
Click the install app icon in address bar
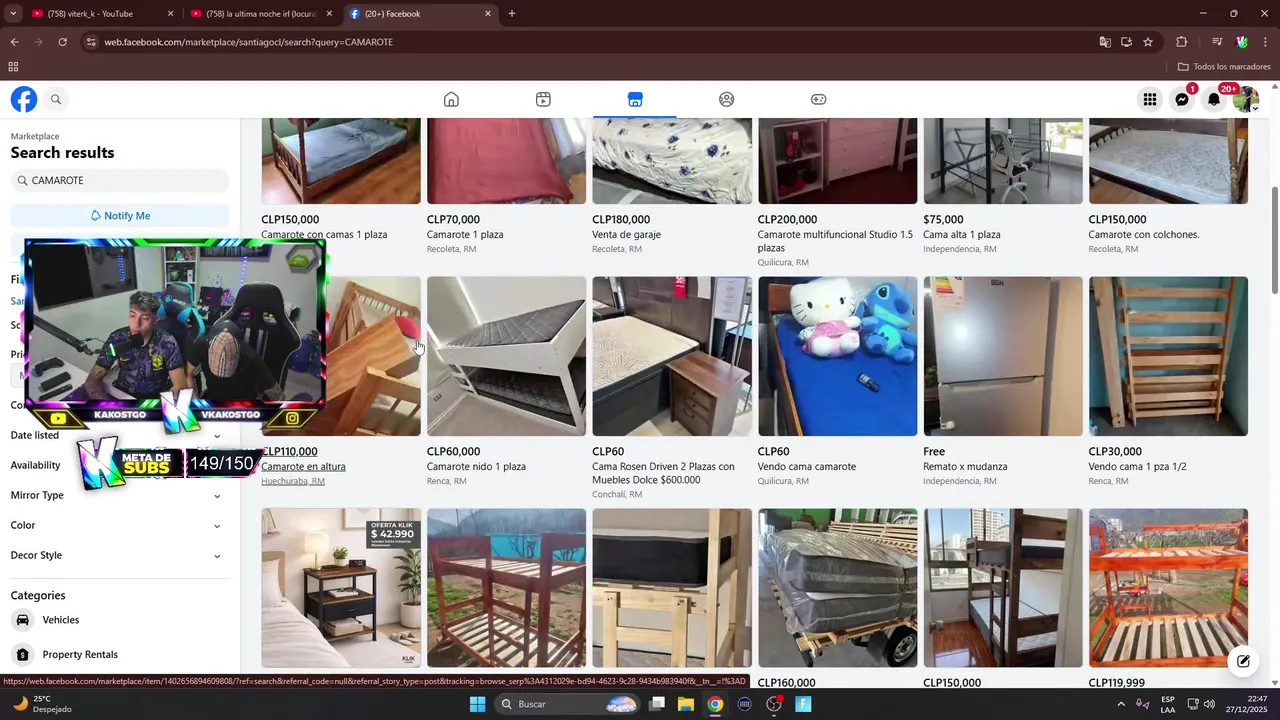(x=1126, y=42)
